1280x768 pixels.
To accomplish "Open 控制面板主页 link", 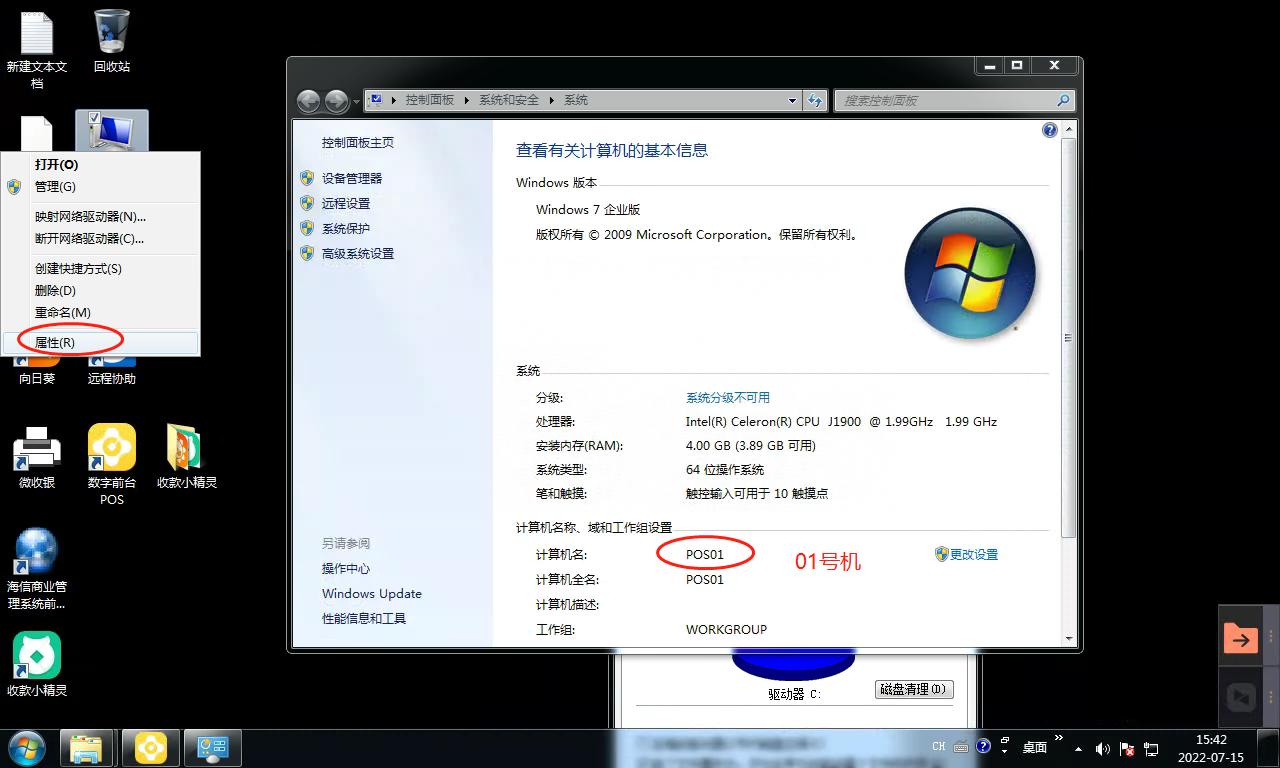I will (358, 142).
